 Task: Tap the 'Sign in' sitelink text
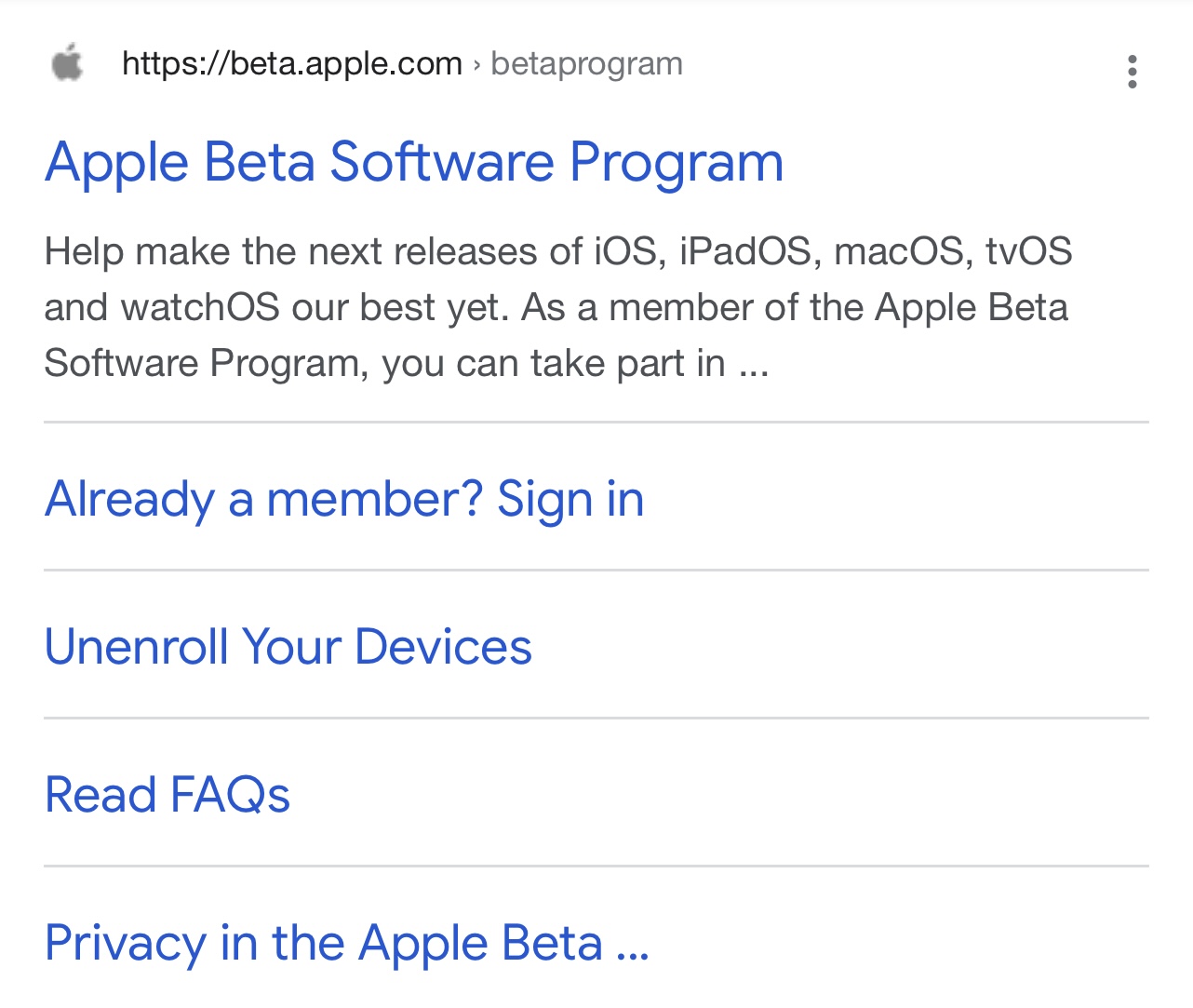[570, 500]
